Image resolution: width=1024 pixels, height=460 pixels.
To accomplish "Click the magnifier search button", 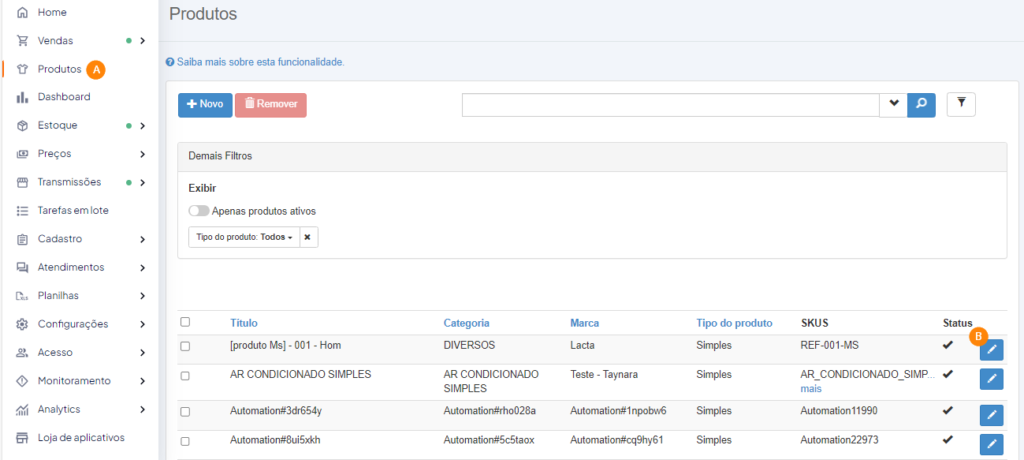I will pyautogui.click(x=921, y=105).
